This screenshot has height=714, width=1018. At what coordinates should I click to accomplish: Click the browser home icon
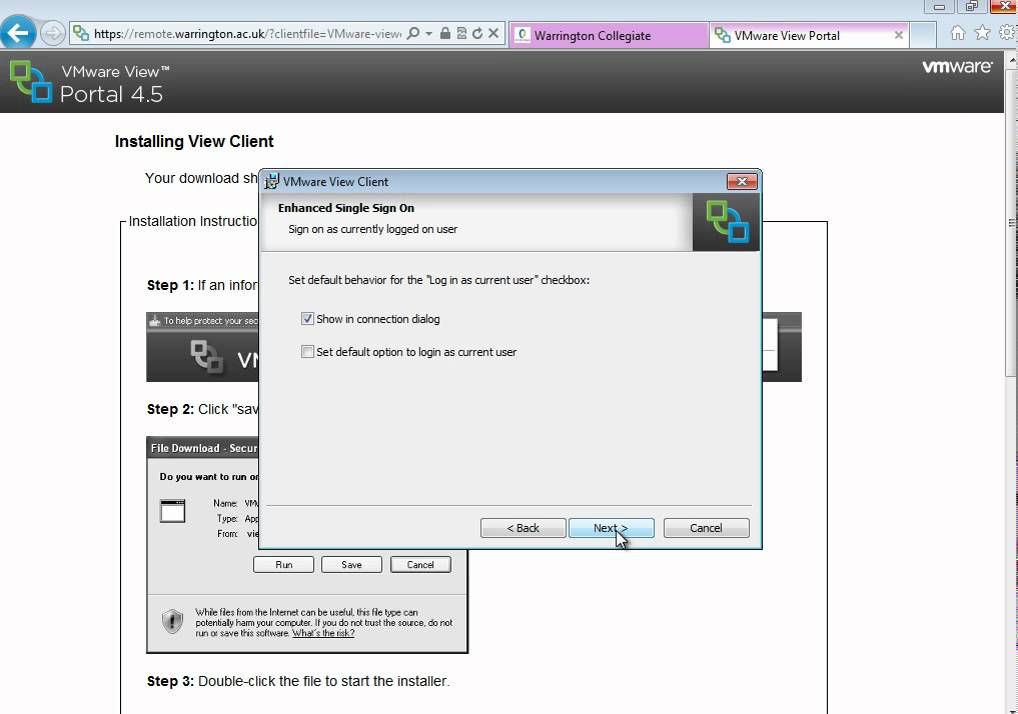click(958, 32)
